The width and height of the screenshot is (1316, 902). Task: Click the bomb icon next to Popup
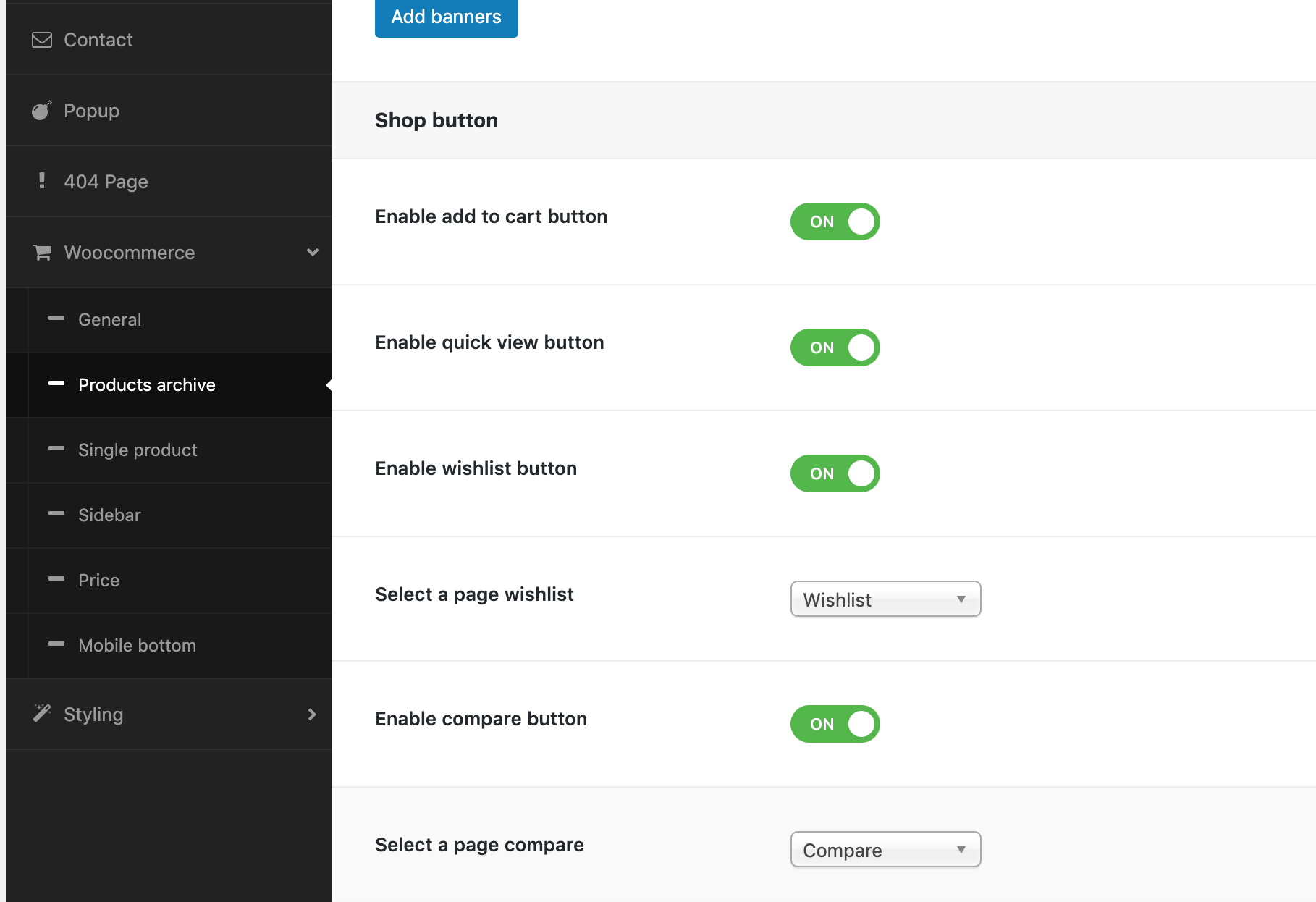(42, 111)
